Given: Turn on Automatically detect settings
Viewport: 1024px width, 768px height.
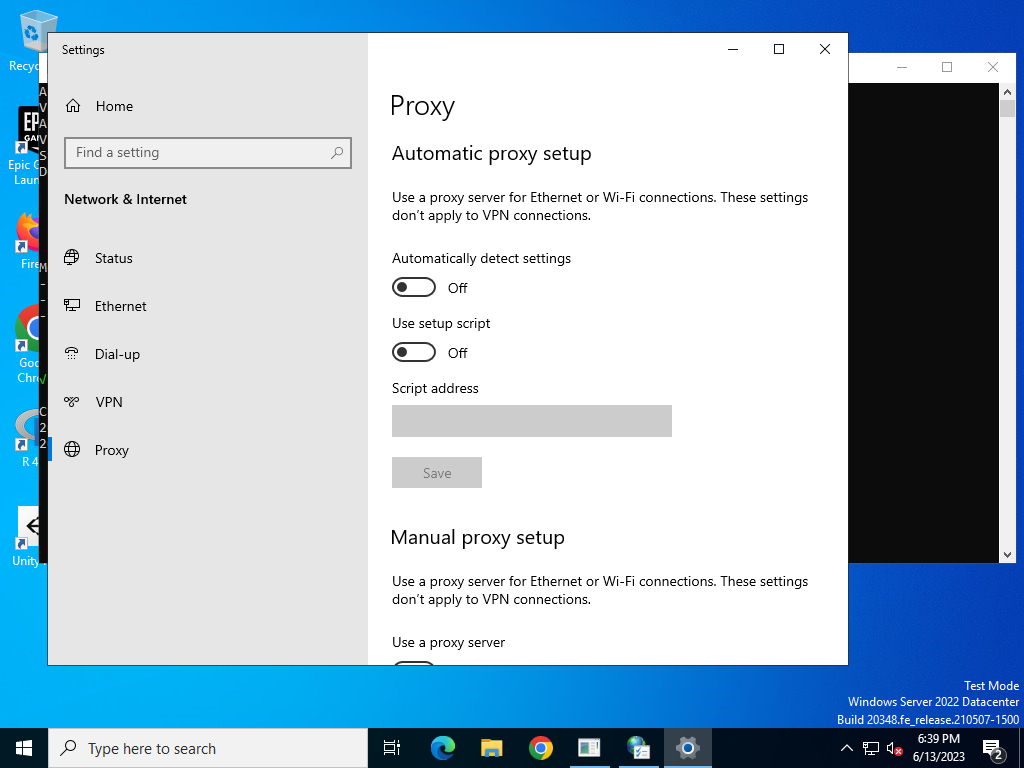Looking at the screenshot, I should [x=414, y=287].
